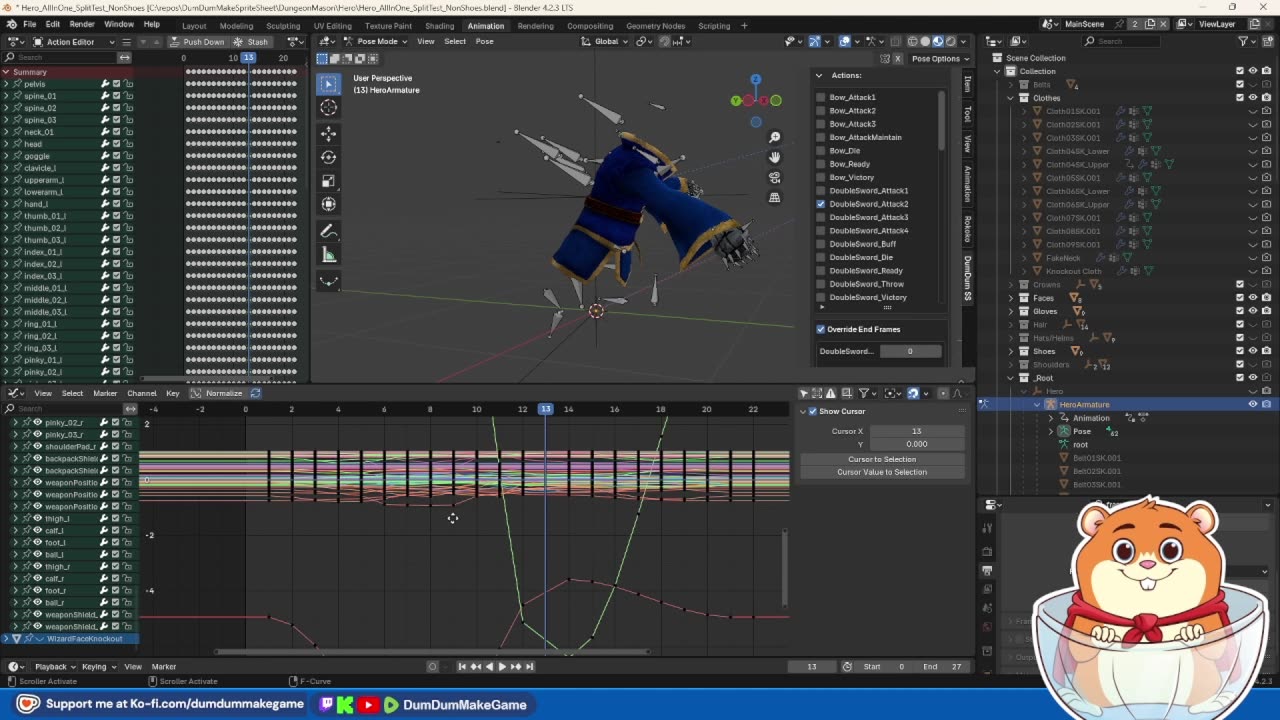Image resolution: width=1280 pixels, height=720 pixels.
Task: Switch to the Rendering workspace tab
Action: 535,26
